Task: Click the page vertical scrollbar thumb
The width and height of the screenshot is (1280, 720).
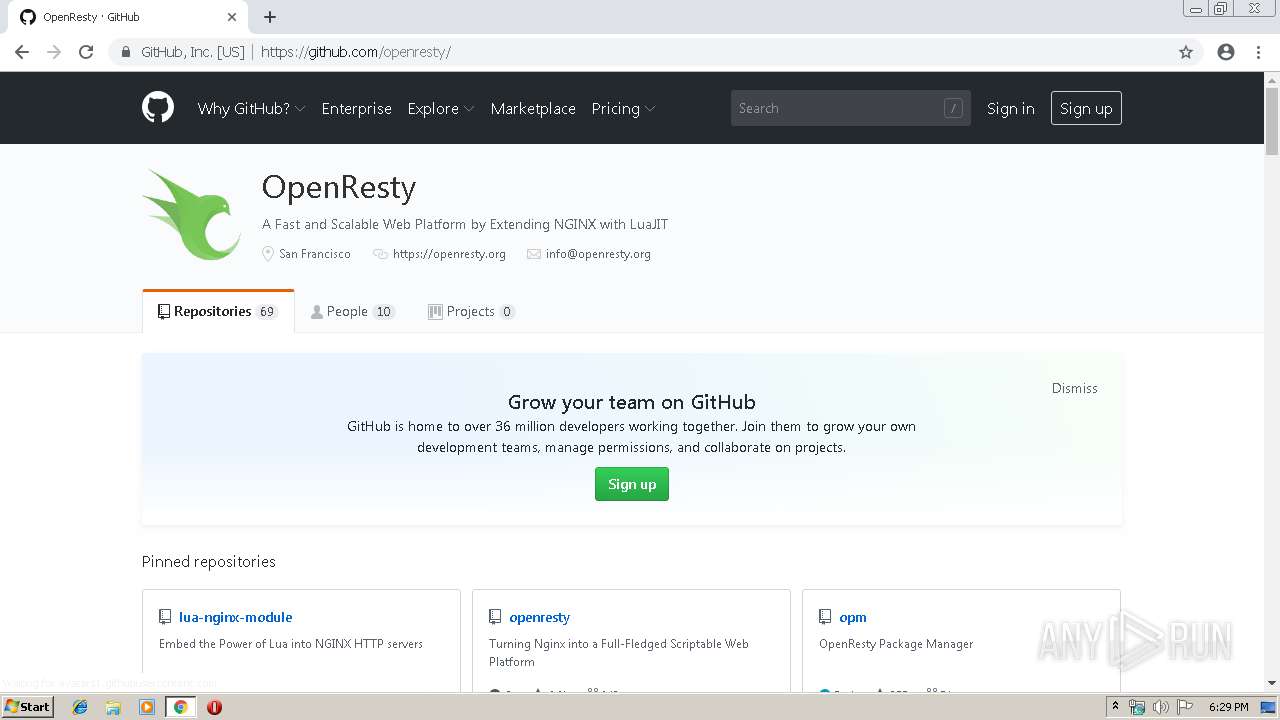Action: click(1272, 121)
